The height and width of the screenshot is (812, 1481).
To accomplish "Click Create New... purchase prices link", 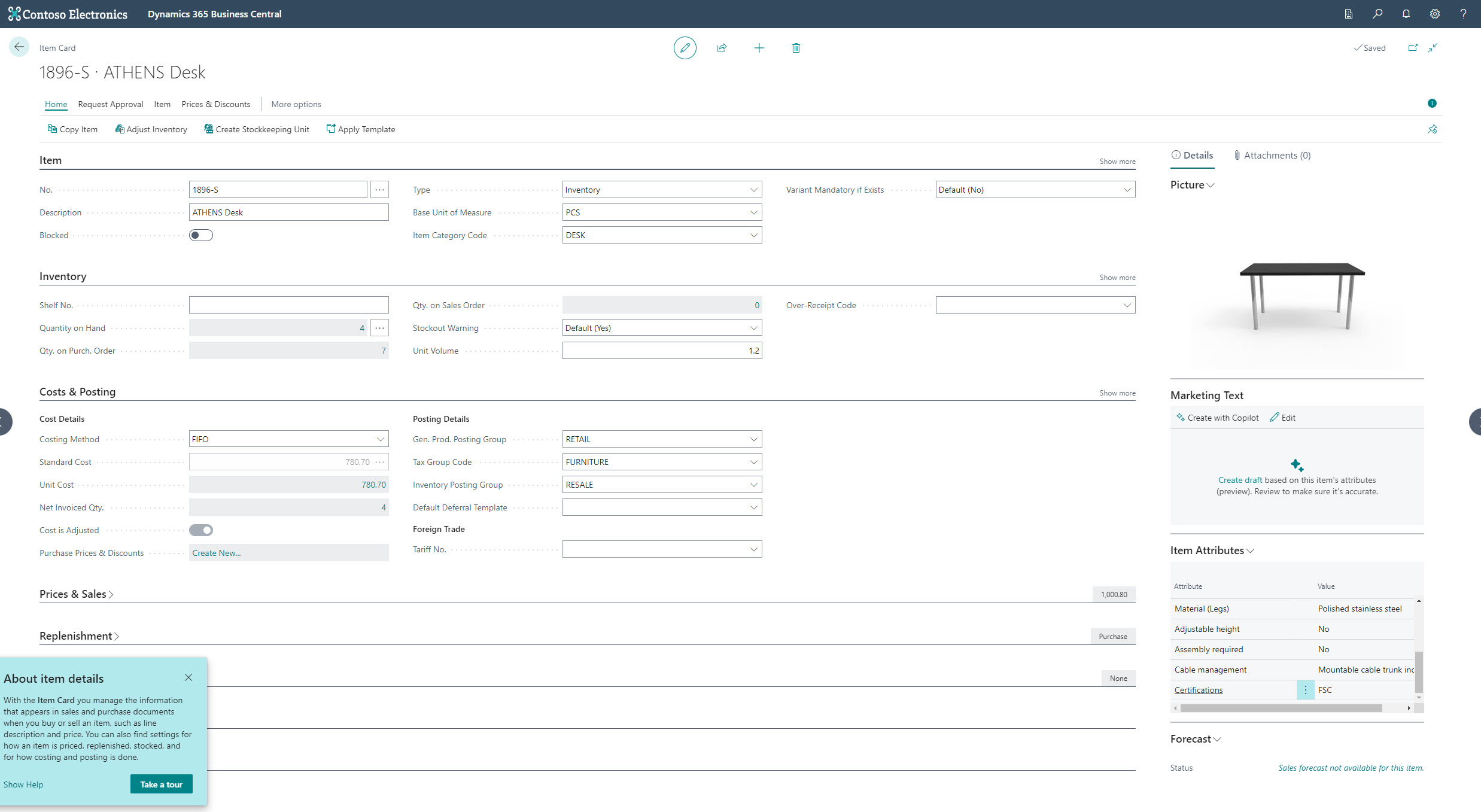I will 217,553.
